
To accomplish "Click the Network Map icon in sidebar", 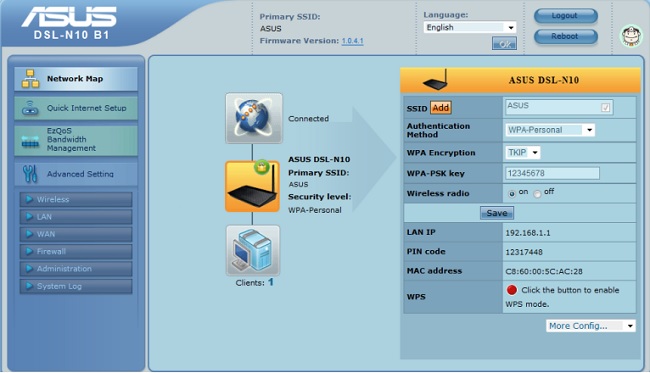I will (x=31, y=79).
